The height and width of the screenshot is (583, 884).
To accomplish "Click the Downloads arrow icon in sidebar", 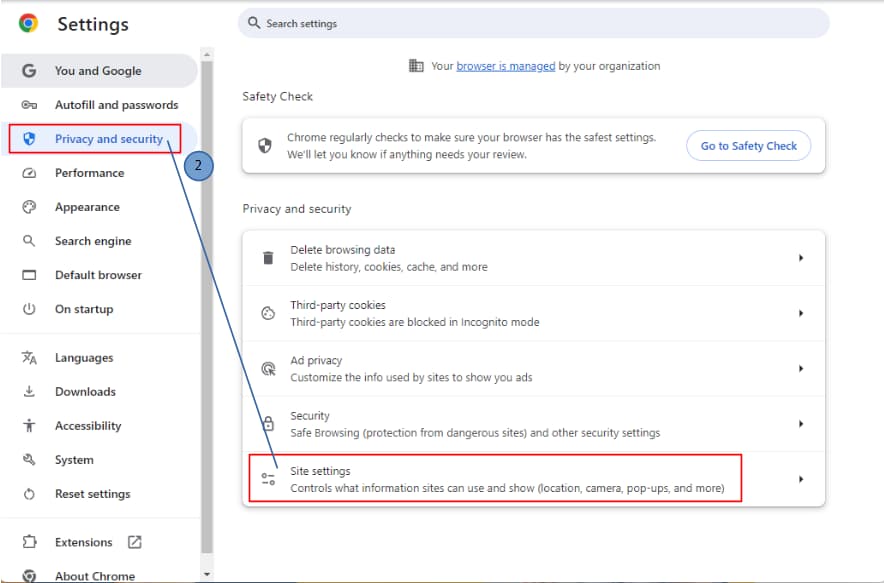I will click(28, 391).
